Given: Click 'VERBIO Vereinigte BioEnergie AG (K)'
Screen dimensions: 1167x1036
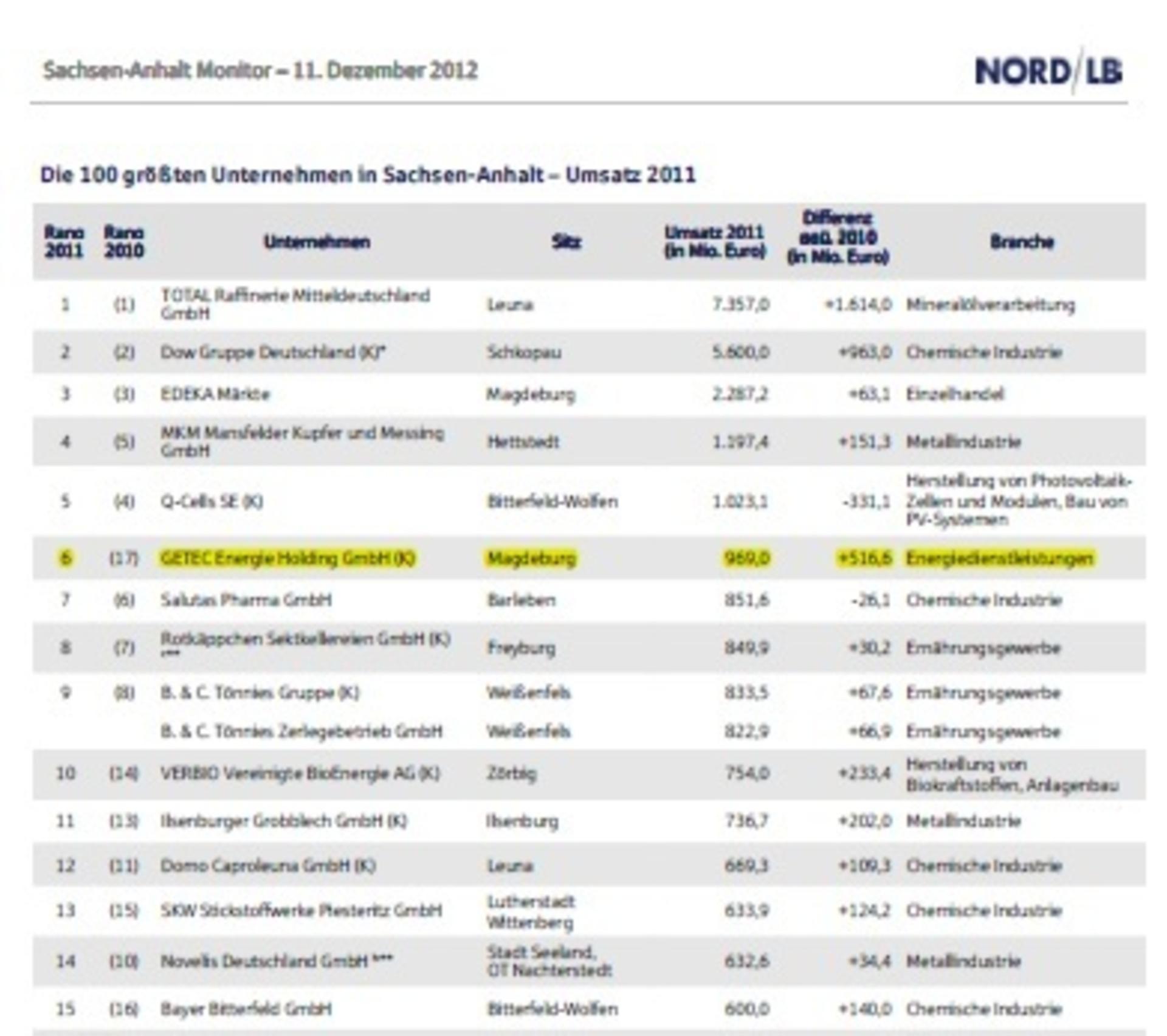Looking at the screenshot, I should [x=300, y=773].
